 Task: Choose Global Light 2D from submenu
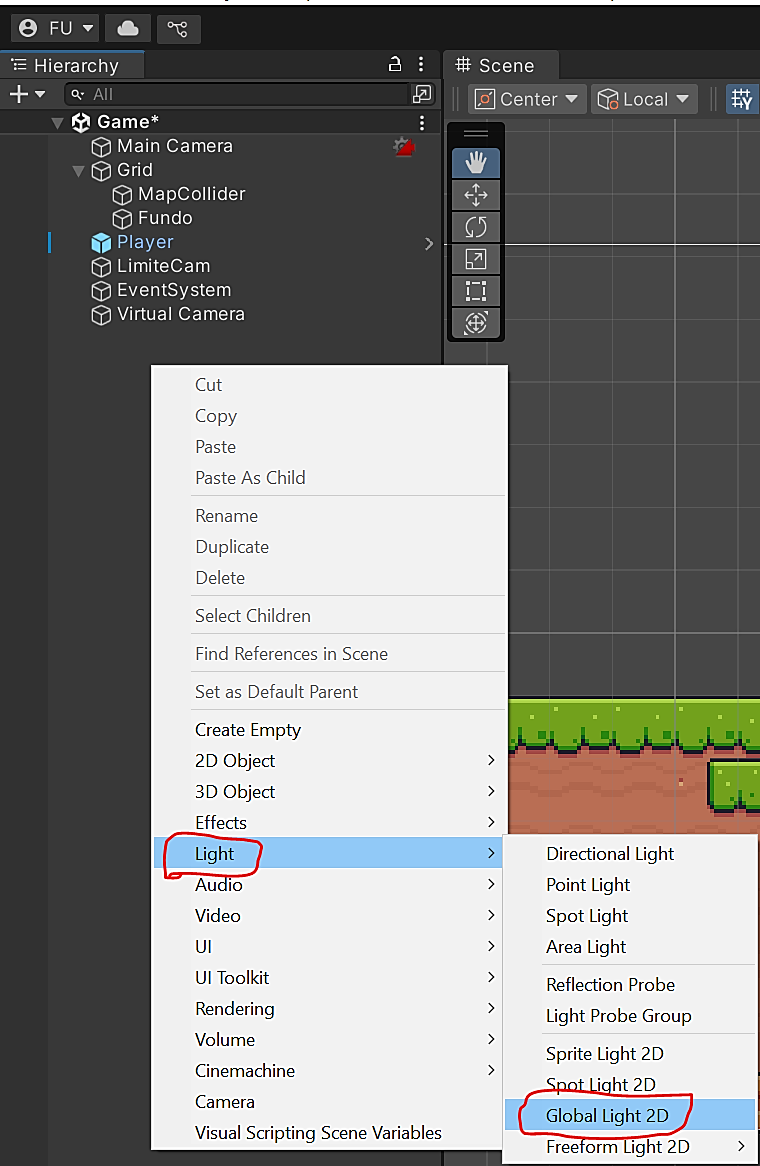click(607, 1115)
